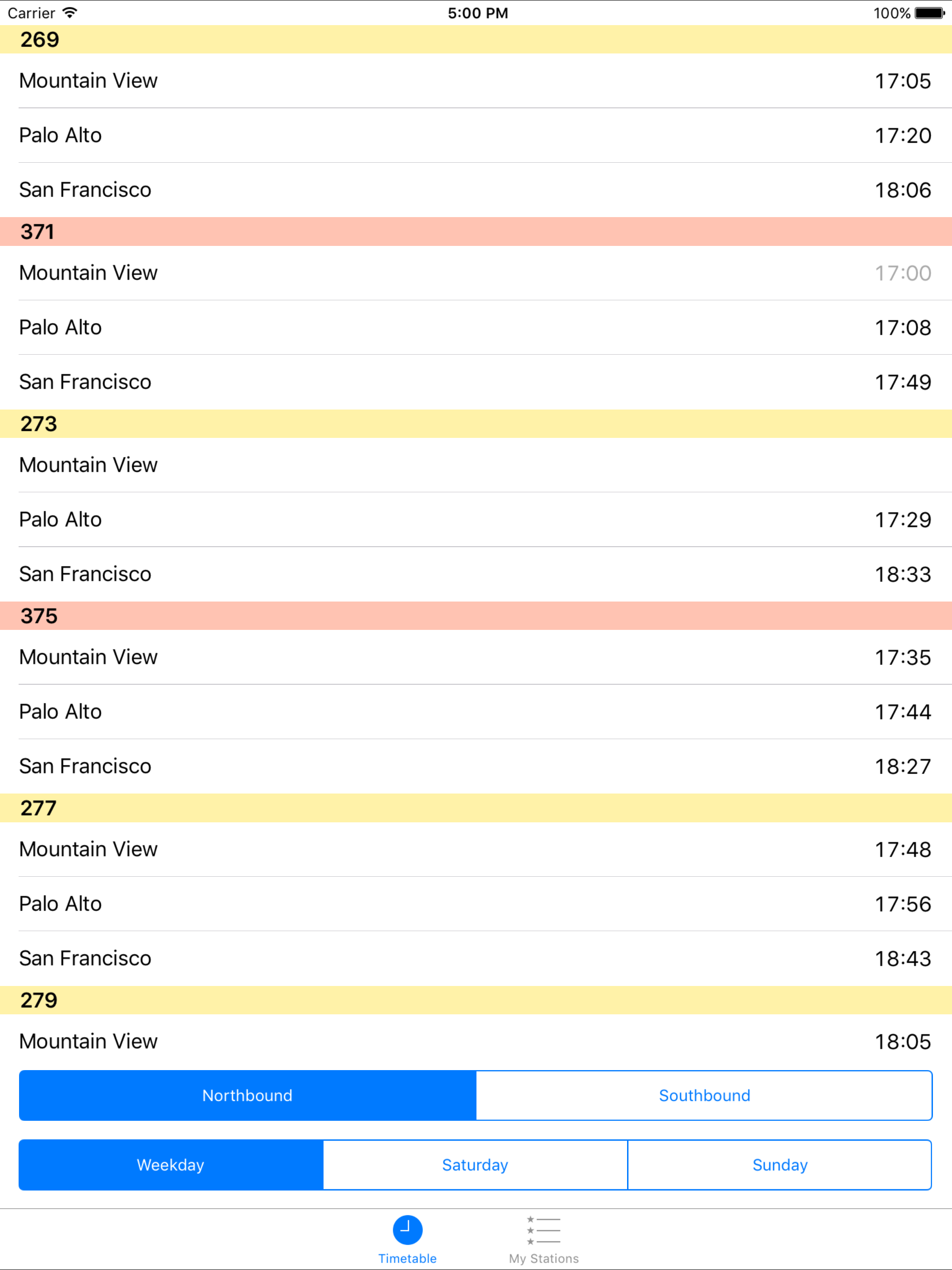Tap the greyed-out 17:00 Mountain View row

point(476,273)
